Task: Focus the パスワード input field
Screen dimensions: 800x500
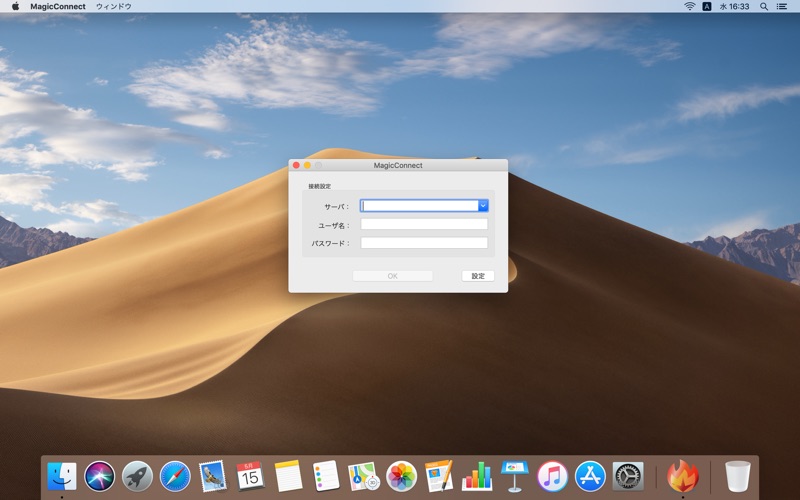Action: coord(424,243)
